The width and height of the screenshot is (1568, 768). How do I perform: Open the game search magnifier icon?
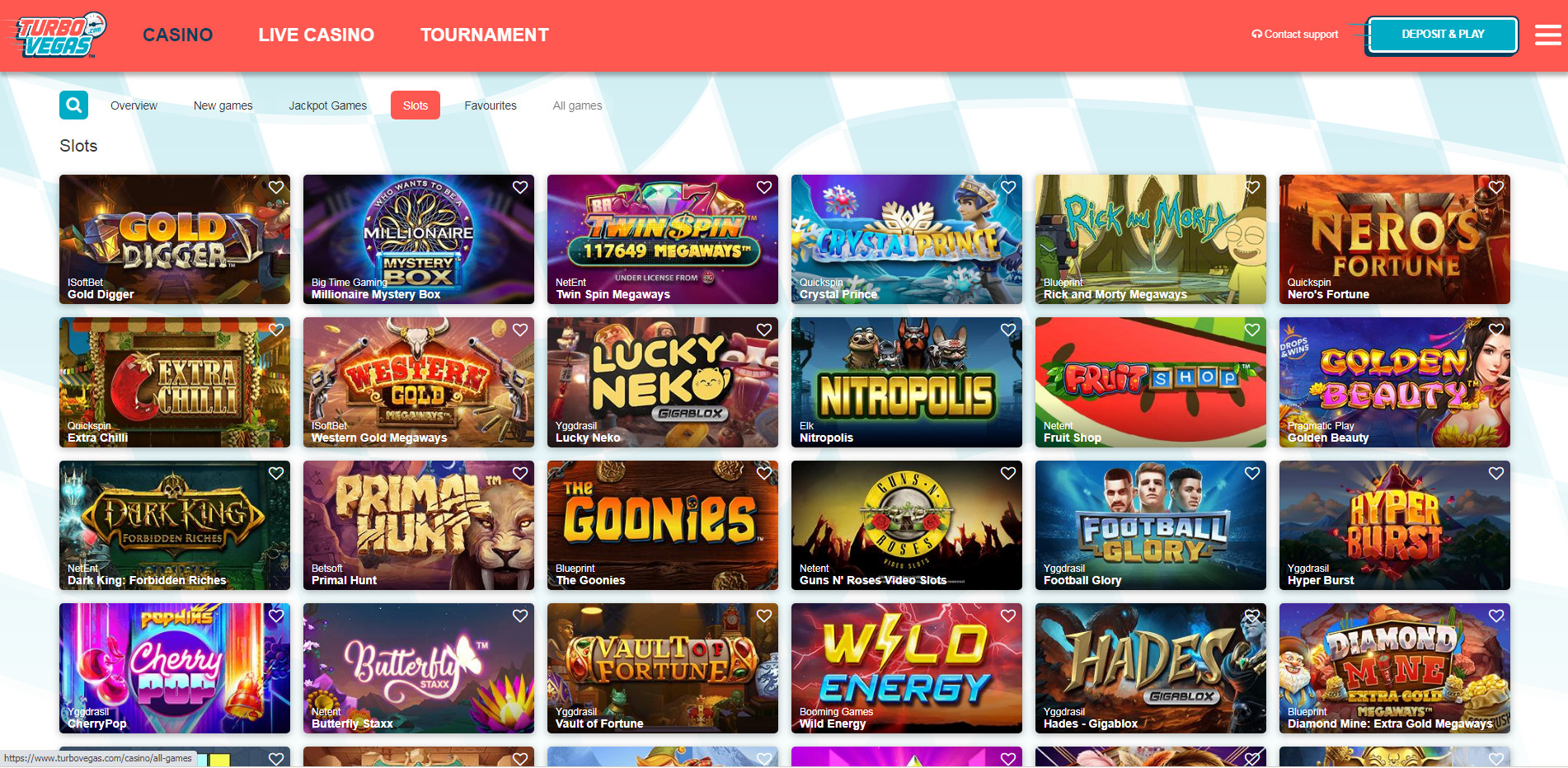(73, 105)
